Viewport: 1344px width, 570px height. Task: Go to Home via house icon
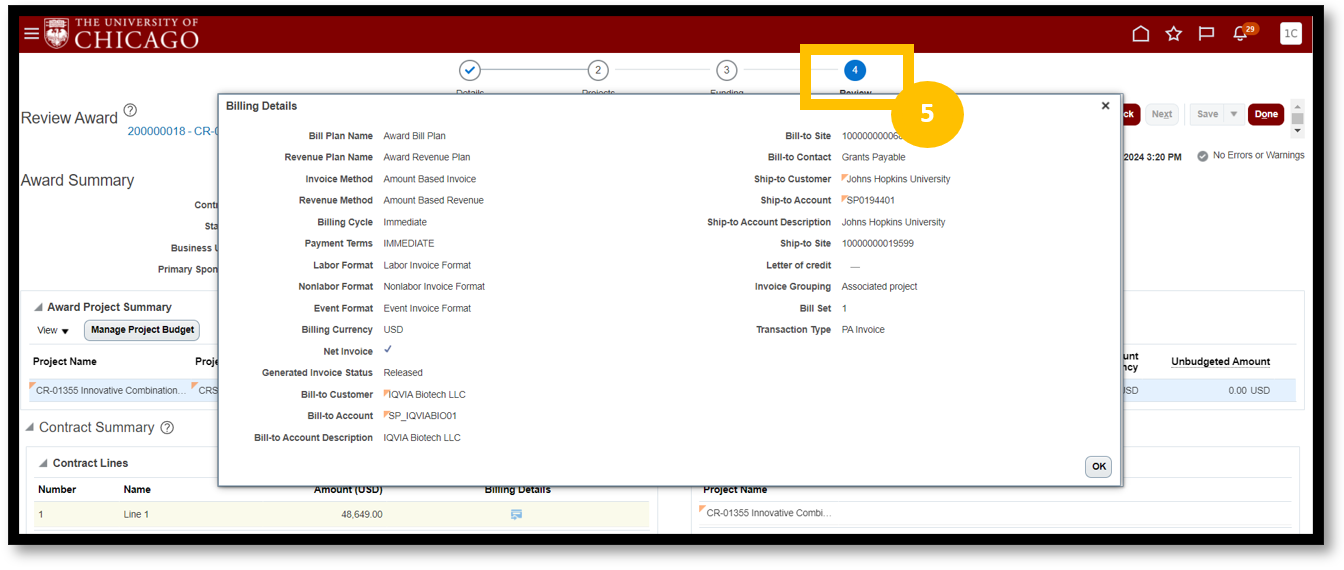(1140, 34)
